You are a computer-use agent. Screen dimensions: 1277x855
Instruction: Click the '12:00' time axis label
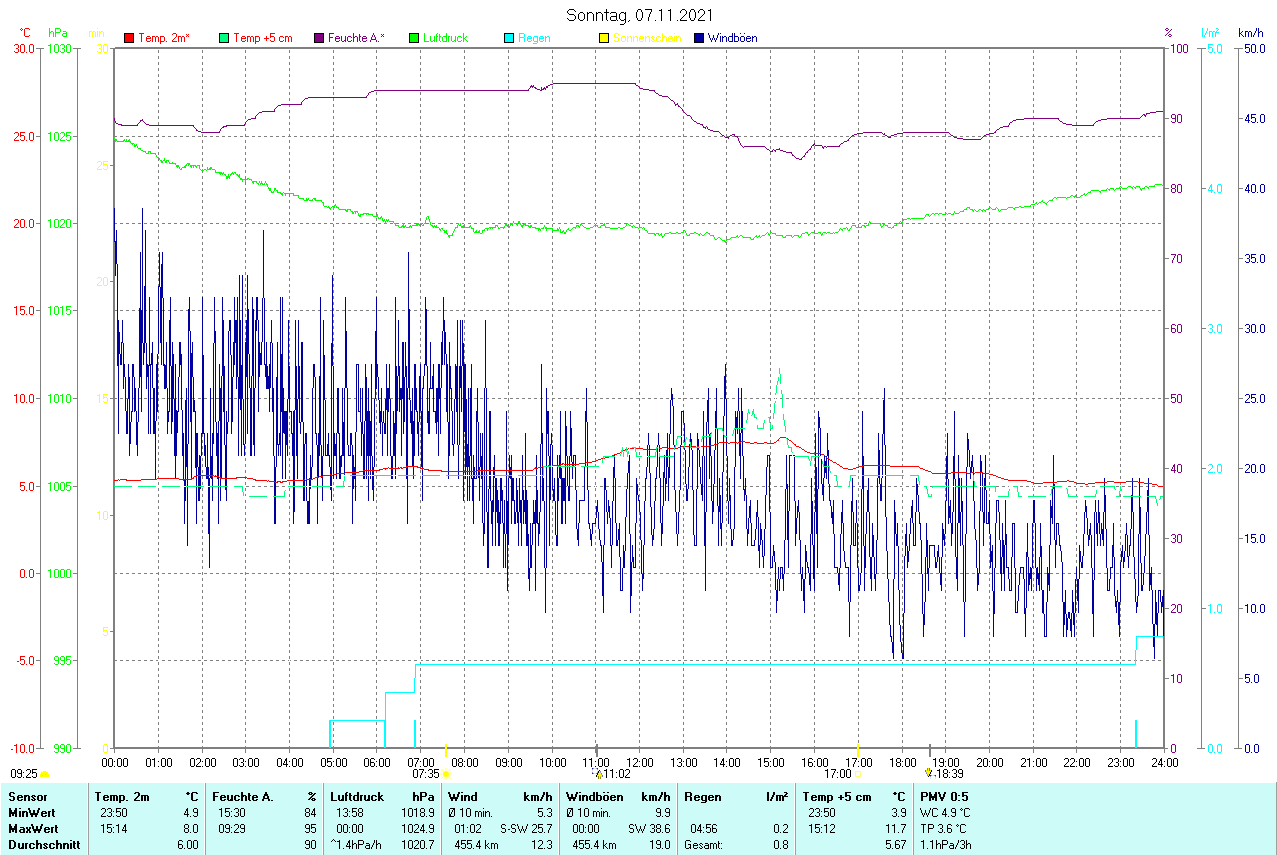(640, 762)
